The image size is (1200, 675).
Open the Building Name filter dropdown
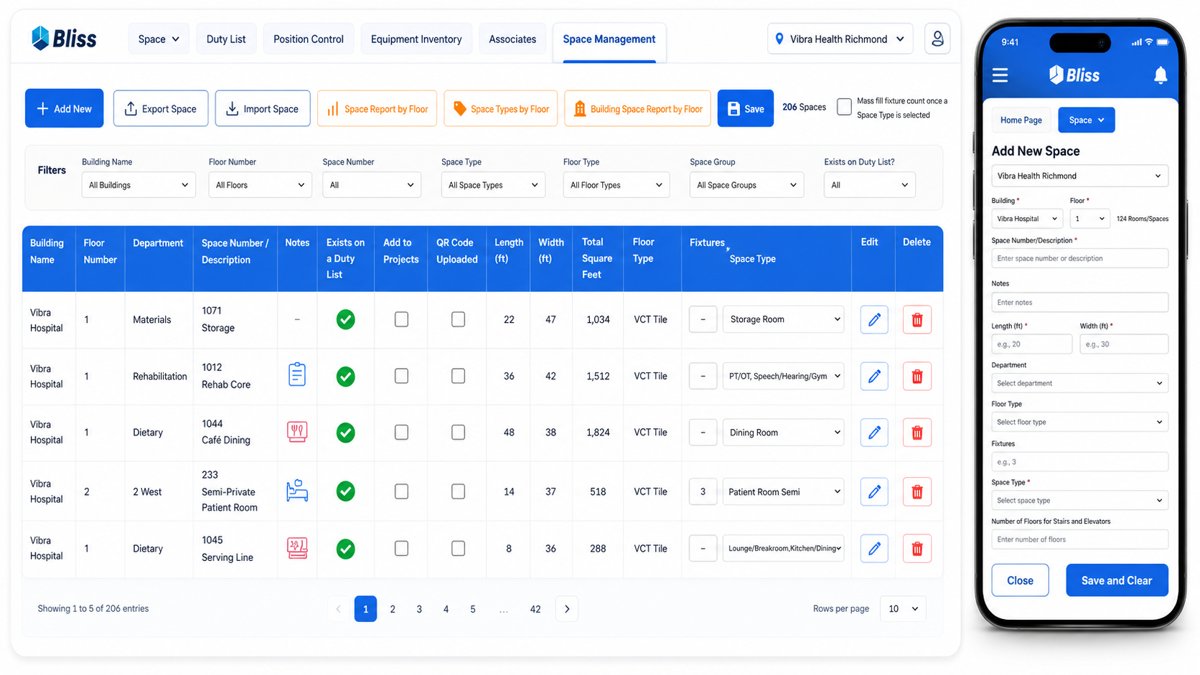pyautogui.click(x=139, y=185)
